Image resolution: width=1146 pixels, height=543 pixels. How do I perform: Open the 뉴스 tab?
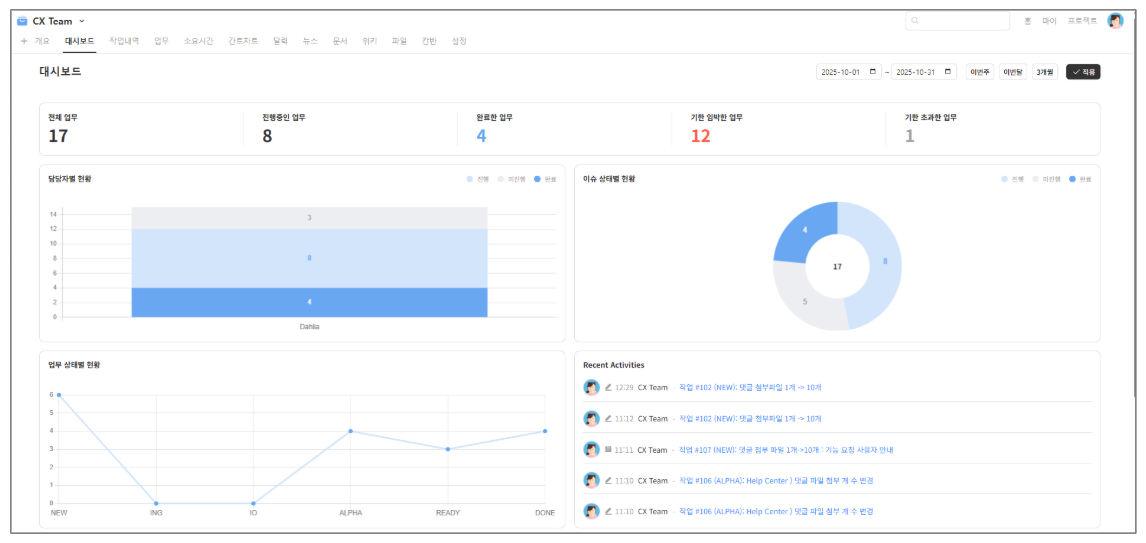click(x=310, y=42)
